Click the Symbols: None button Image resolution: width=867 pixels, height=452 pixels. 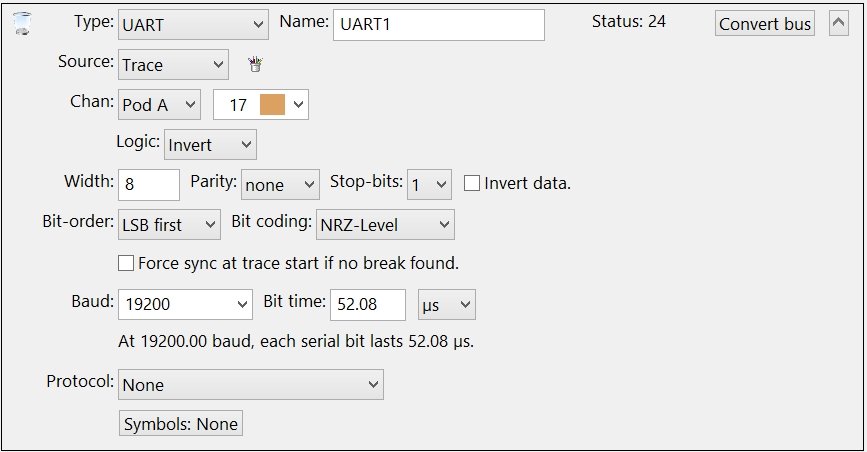coord(181,424)
